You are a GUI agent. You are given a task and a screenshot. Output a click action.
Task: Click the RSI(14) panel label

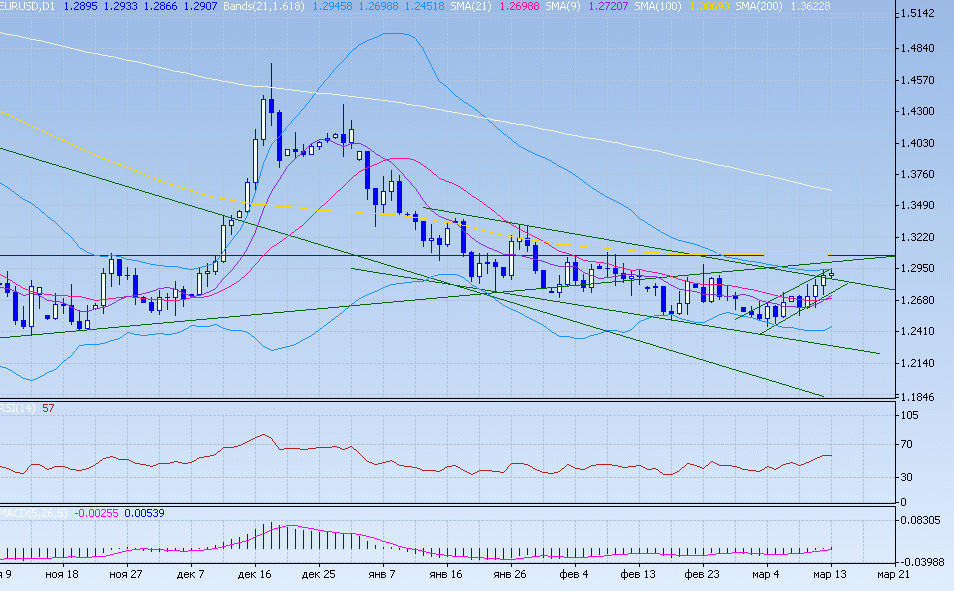click(18, 408)
